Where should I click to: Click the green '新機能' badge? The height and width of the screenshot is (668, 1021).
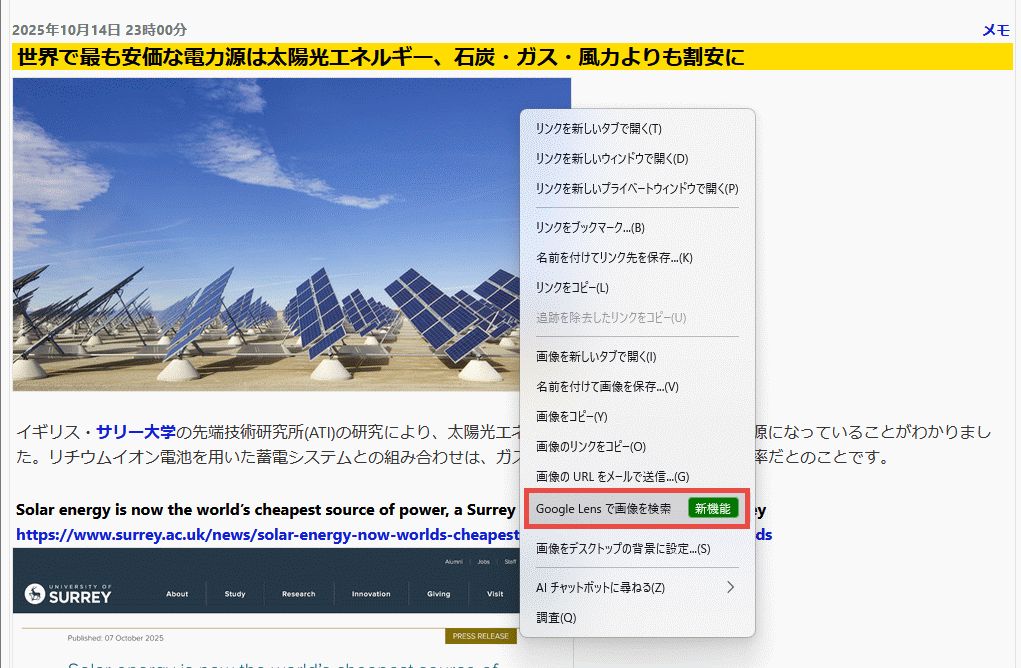point(713,509)
